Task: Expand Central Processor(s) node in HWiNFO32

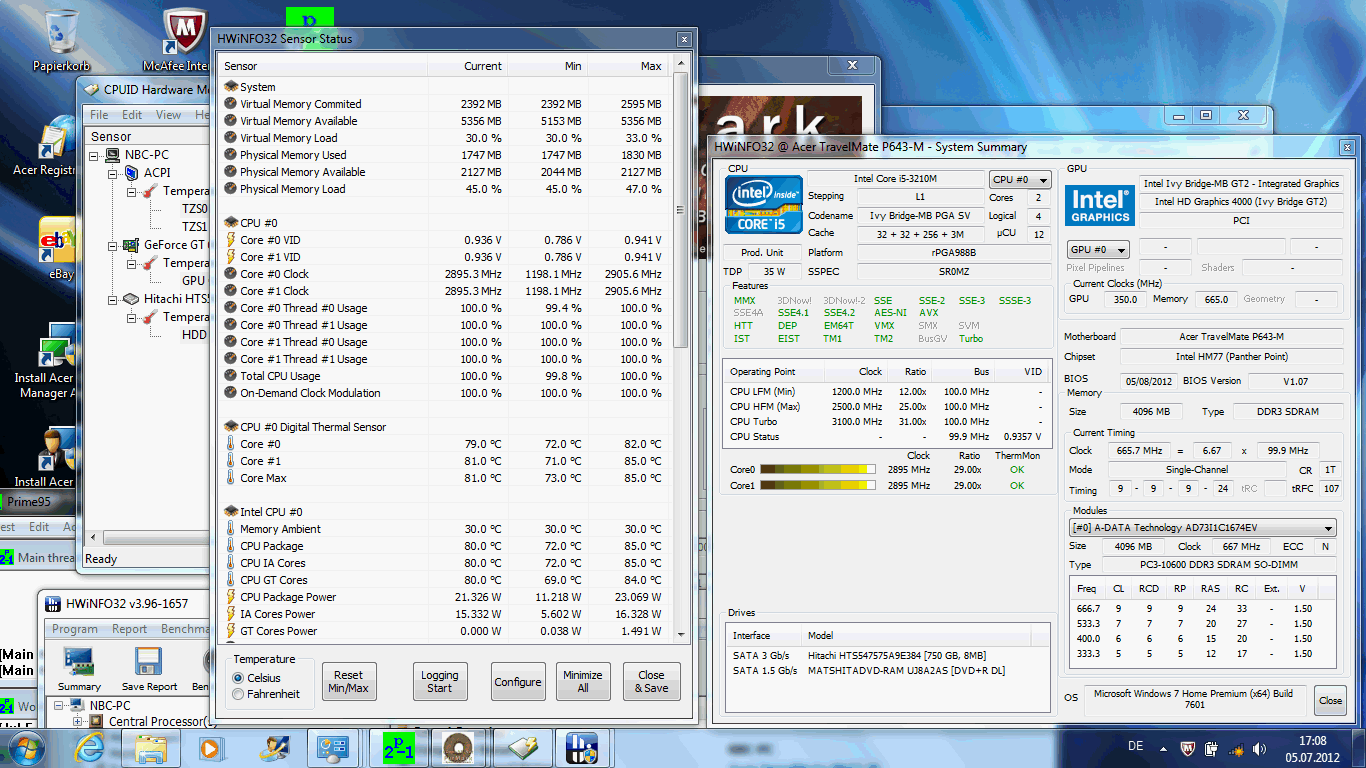Action: 78,721
